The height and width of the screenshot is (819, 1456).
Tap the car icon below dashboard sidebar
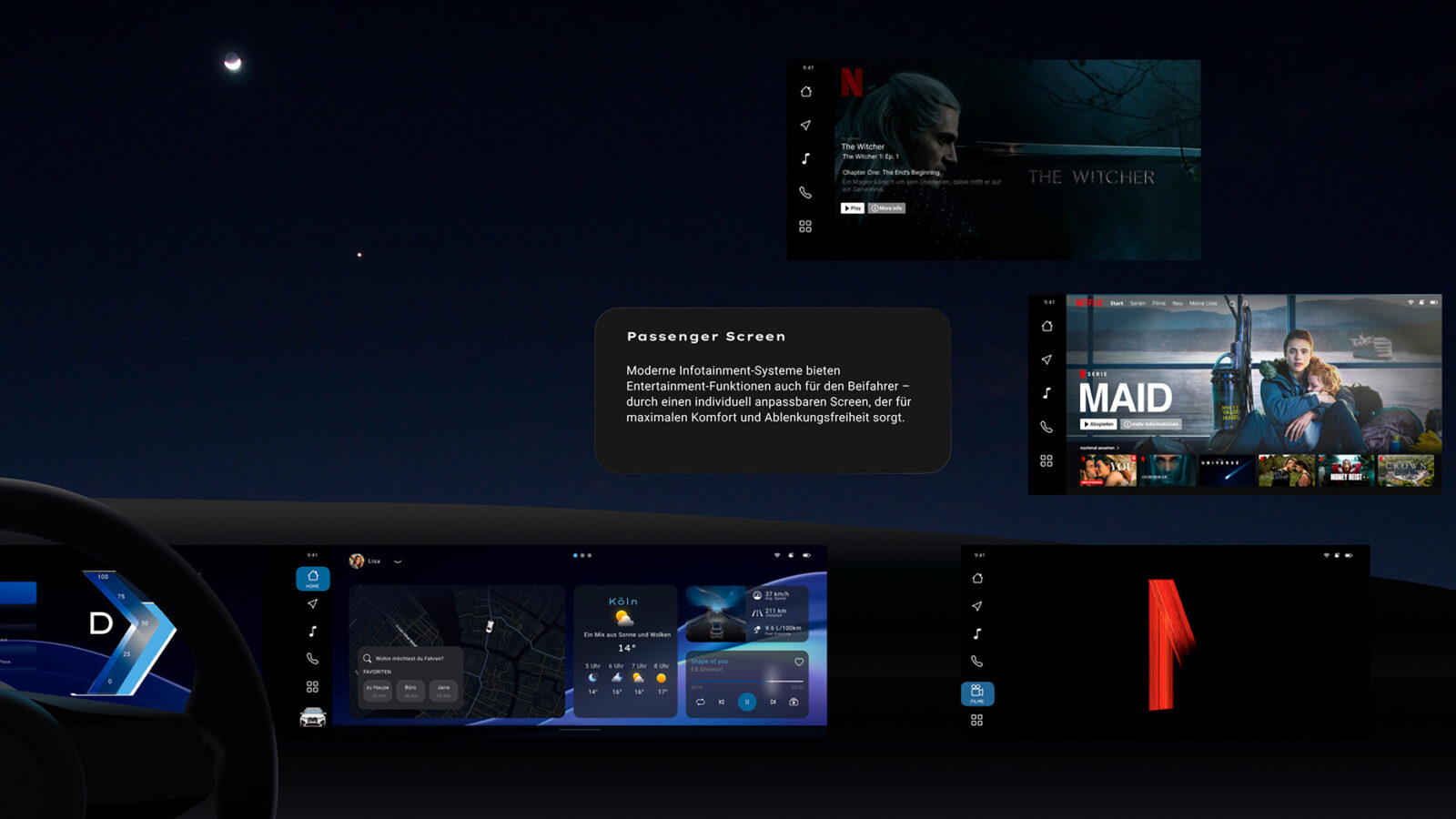[312, 718]
